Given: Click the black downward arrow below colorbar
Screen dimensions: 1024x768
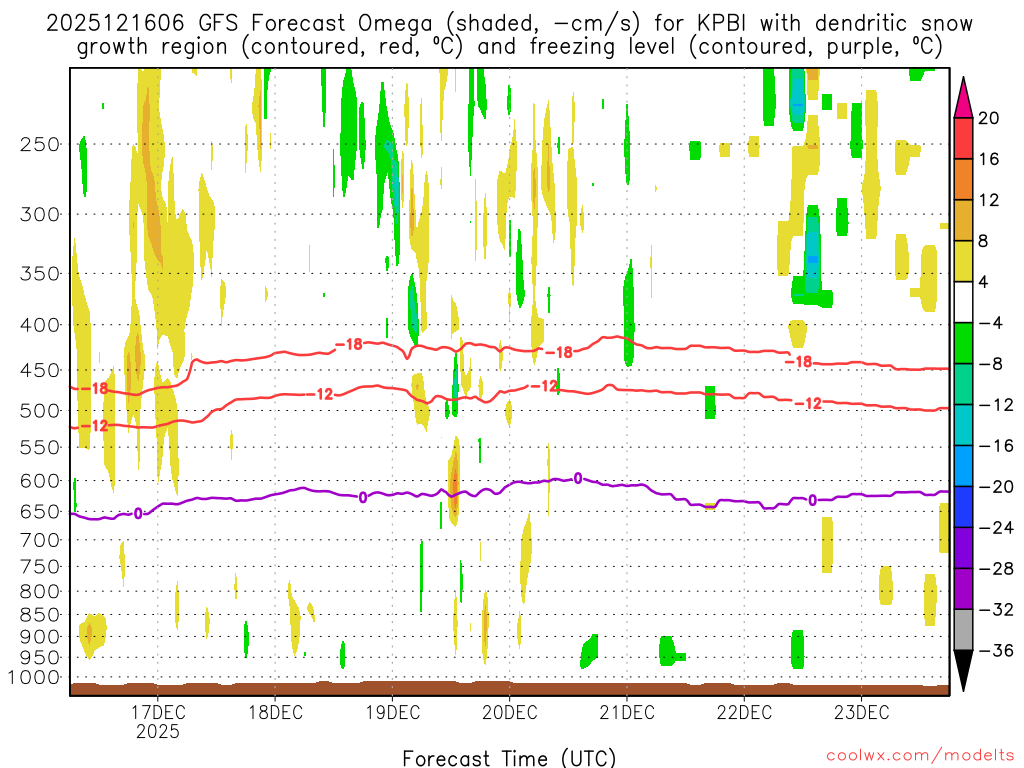Looking at the screenshot, I should (x=963, y=671).
